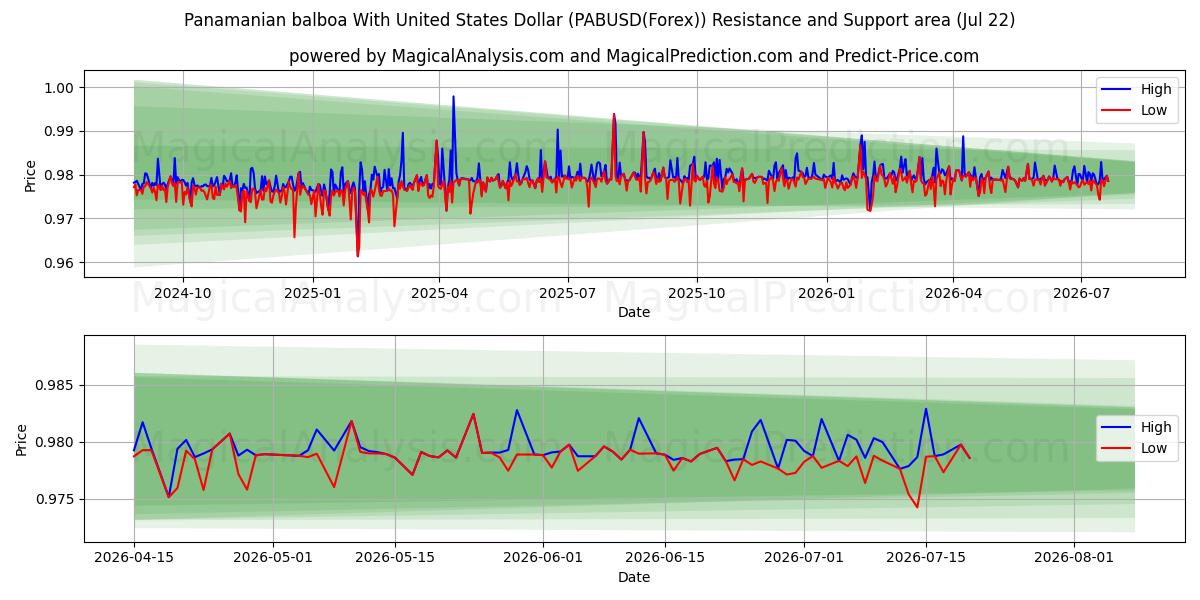Viewport: 1200px width, 600px height.
Task: Click the upper chart 'Price' axis label
Action: click(x=30, y=174)
